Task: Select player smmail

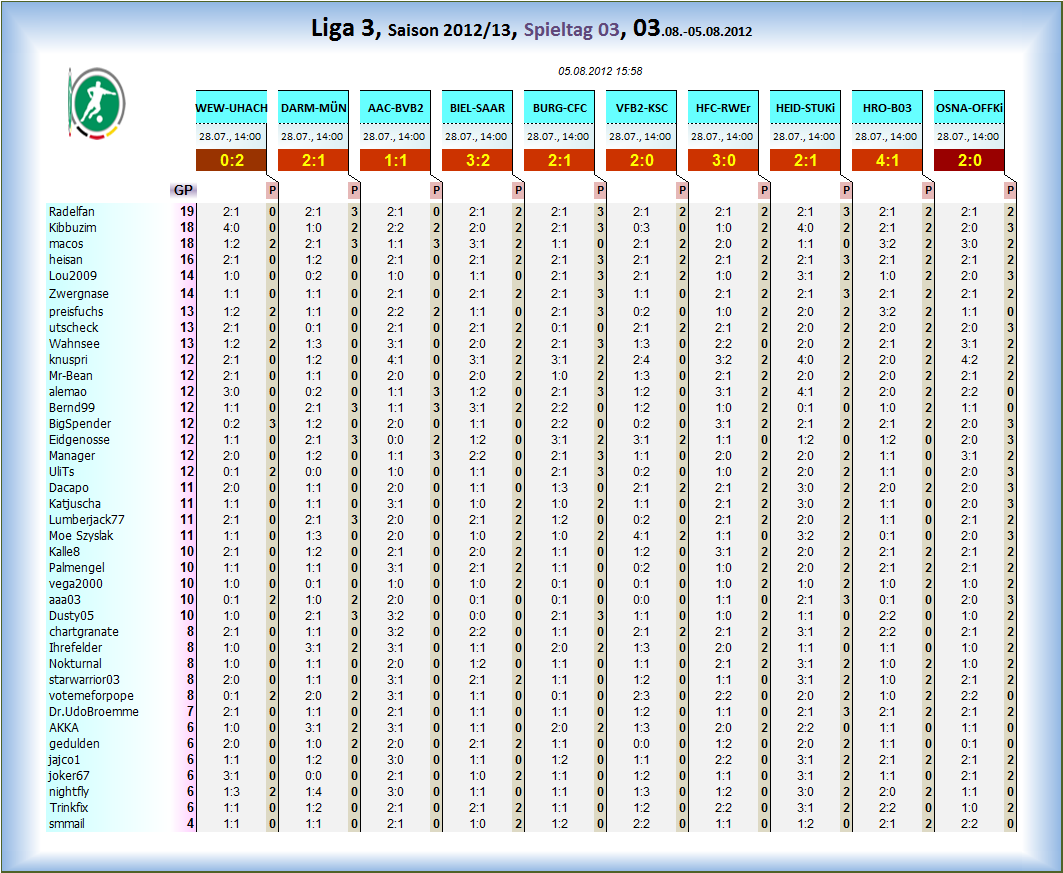Action: tap(66, 824)
